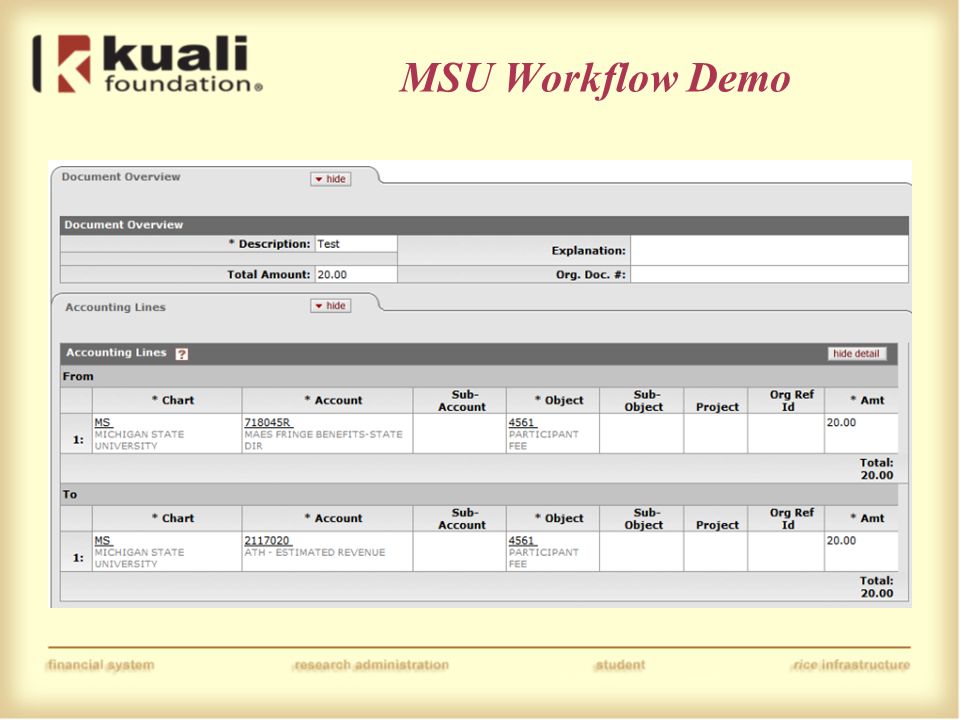
Task: Open account link 718045R
Action: (x=268, y=422)
